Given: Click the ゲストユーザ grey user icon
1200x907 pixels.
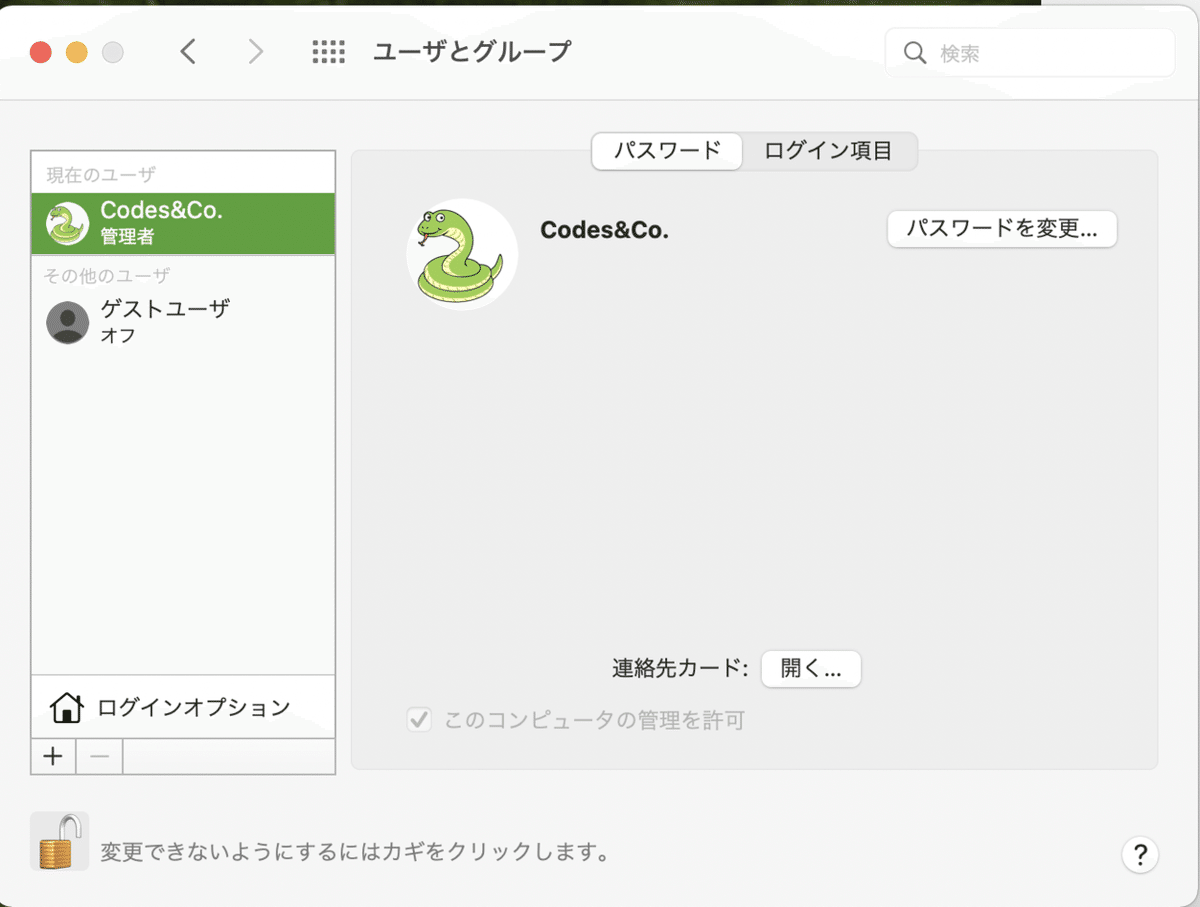Looking at the screenshot, I should coord(67,322).
